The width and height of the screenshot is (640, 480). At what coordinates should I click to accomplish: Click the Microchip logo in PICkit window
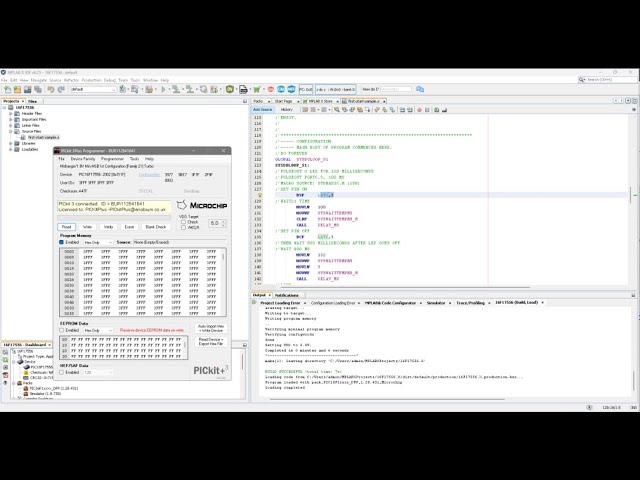(202, 205)
